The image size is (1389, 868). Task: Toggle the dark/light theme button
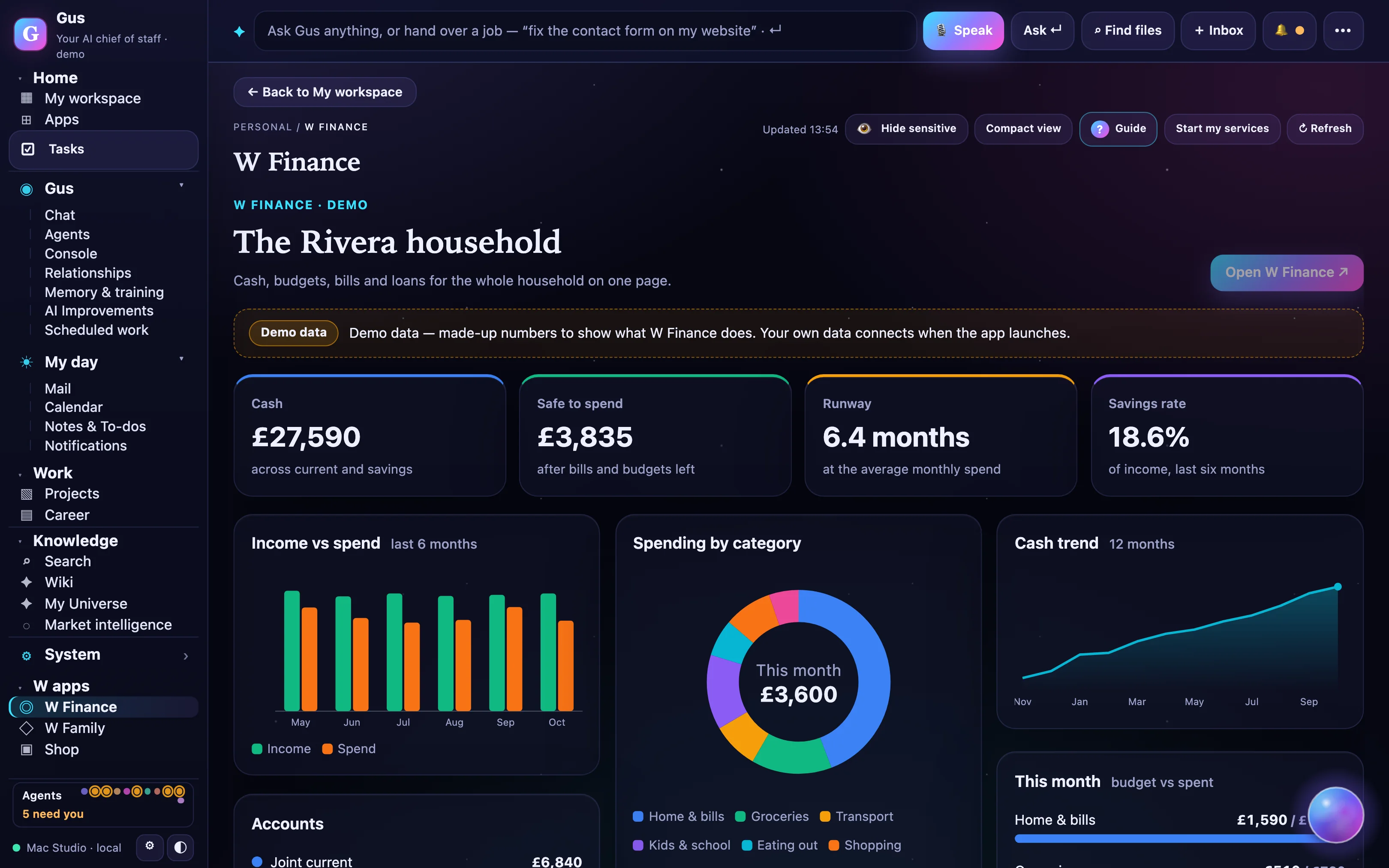pyautogui.click(x=180, y=847)
